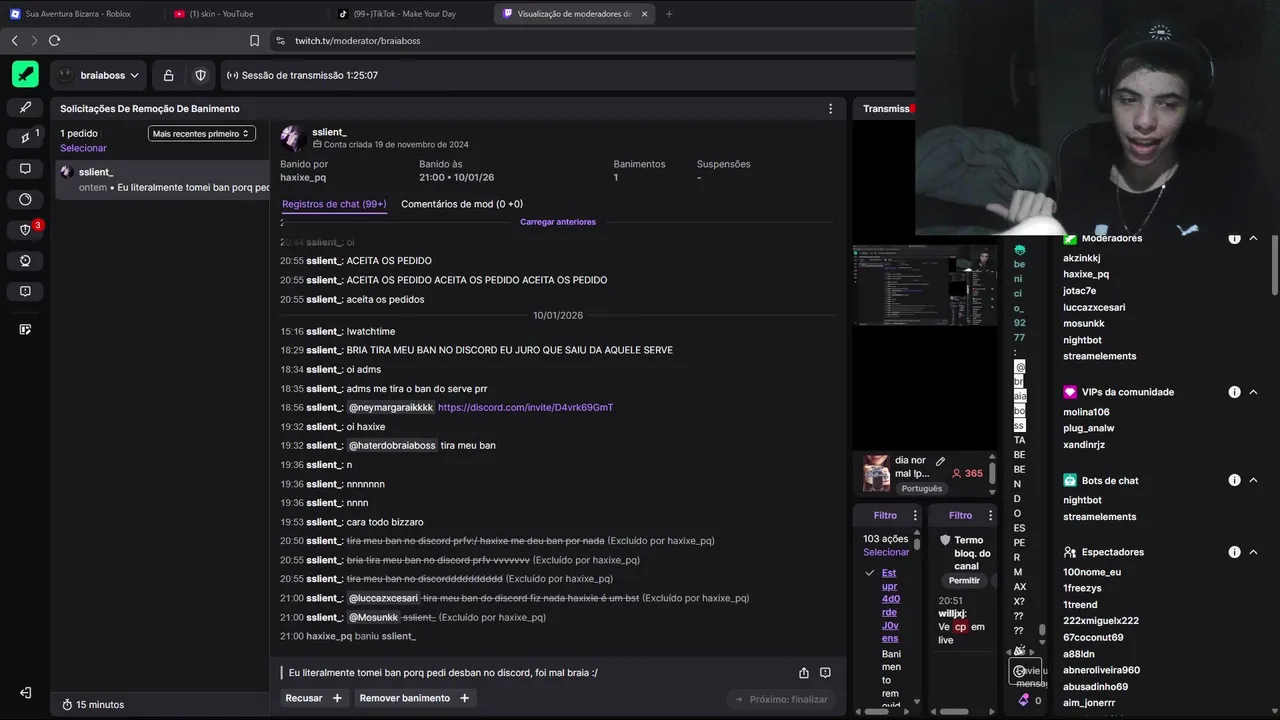Open the braiaboss channel dropdown
The height and width of the screenshot is (720, 1280).
[x=100, y=75]
